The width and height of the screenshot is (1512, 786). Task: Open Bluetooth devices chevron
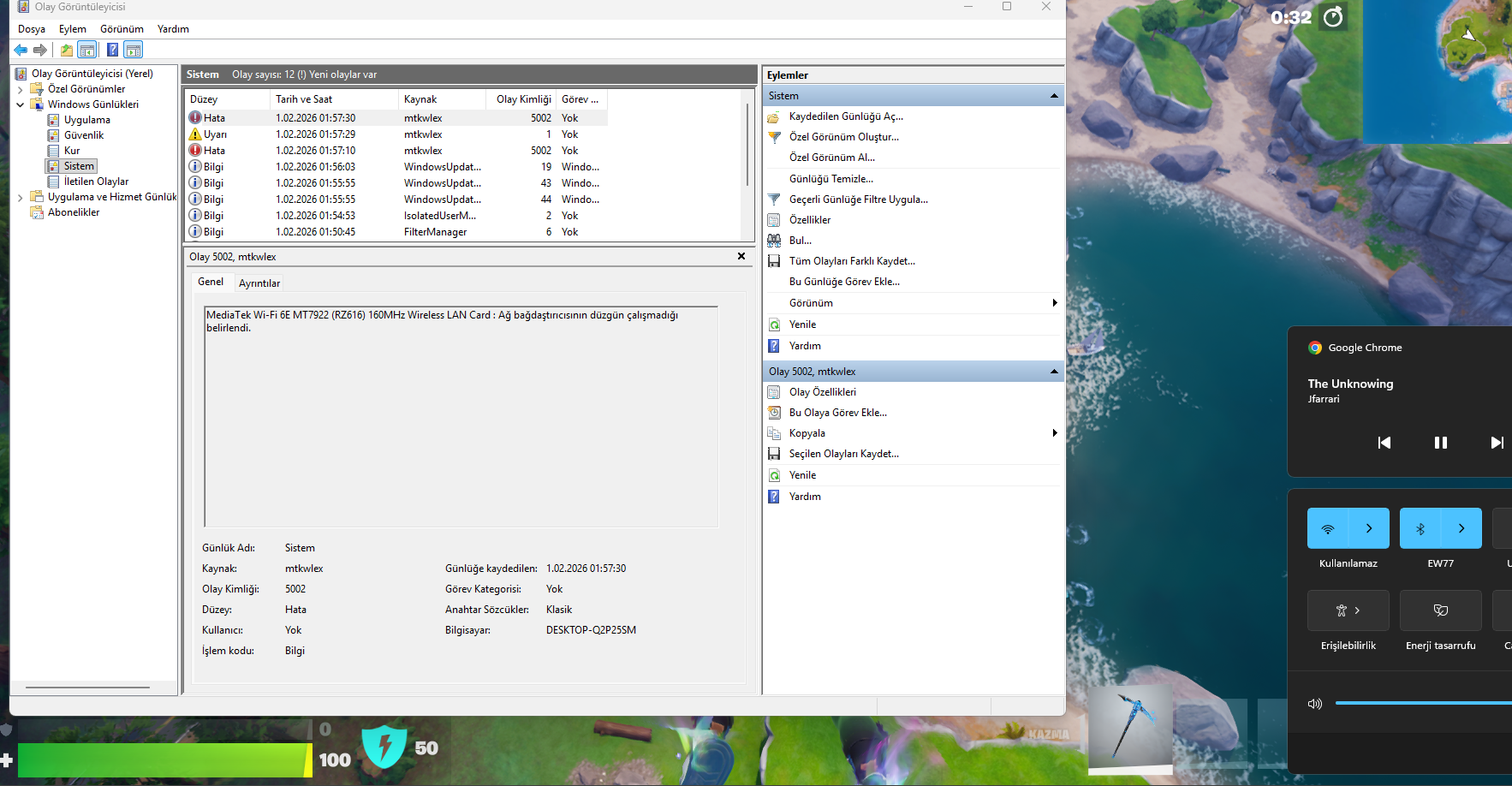(1461, 528)
